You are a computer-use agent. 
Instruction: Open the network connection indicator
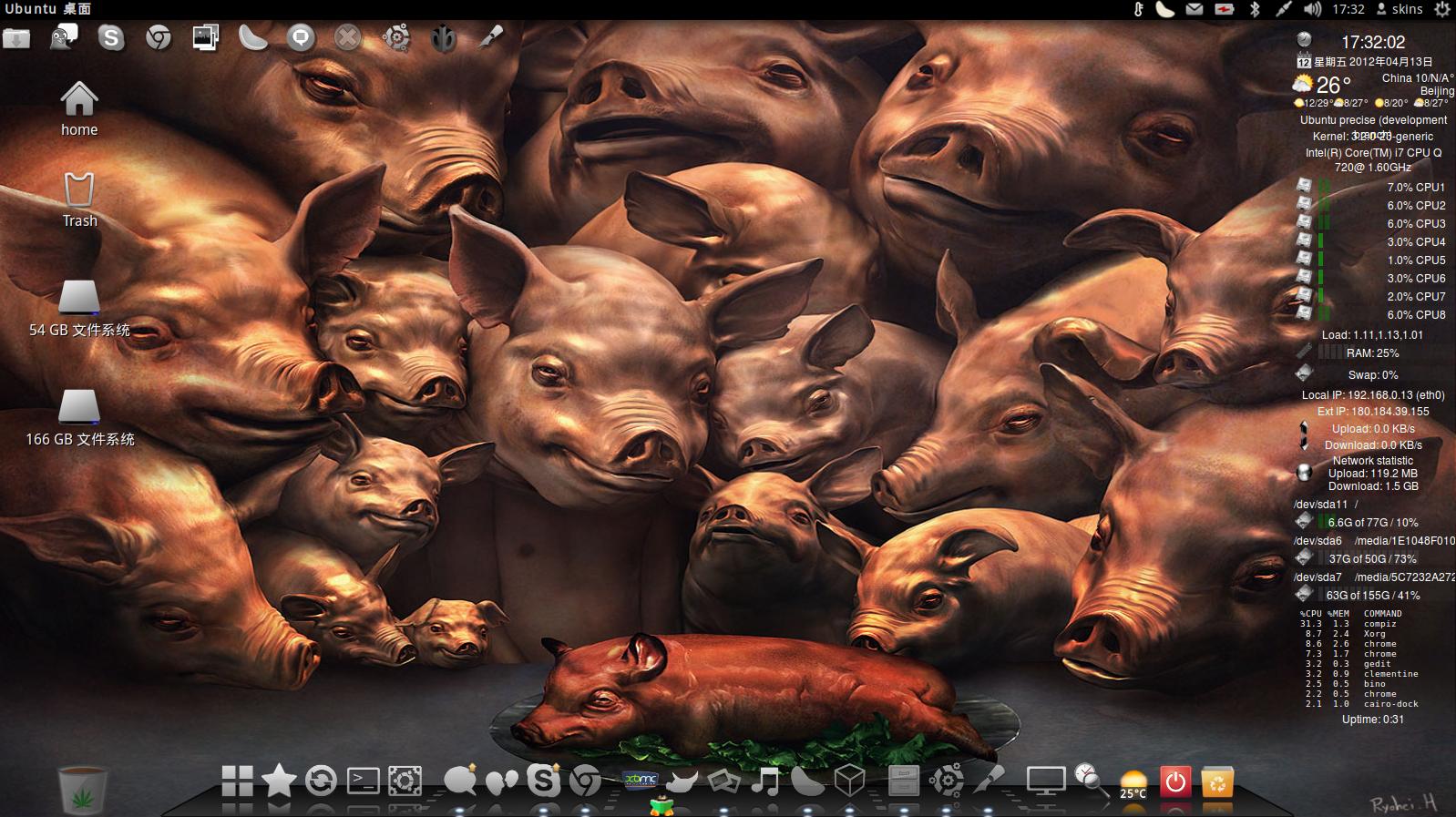pos(1283,9)
